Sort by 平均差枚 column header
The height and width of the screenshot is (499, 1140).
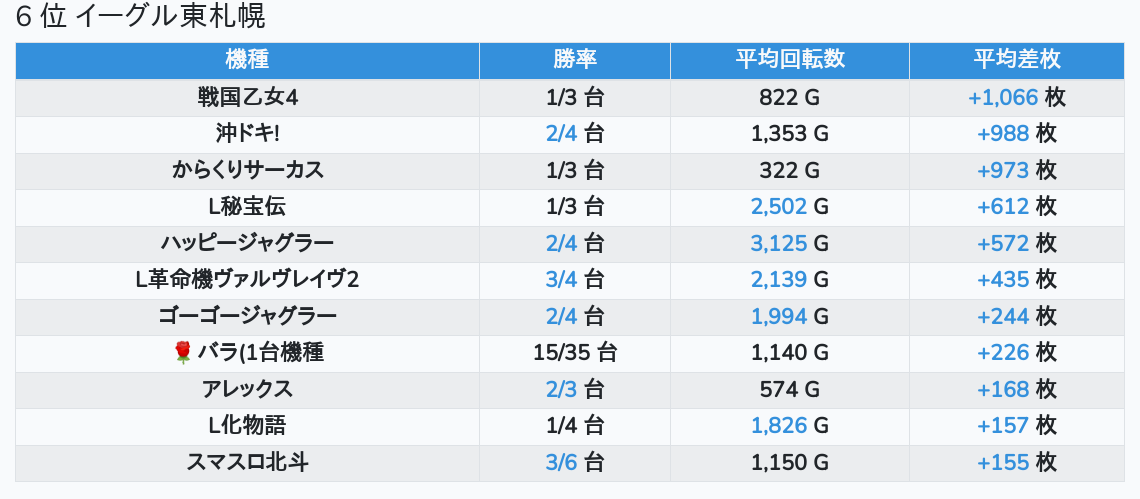tap(1016, 60)
